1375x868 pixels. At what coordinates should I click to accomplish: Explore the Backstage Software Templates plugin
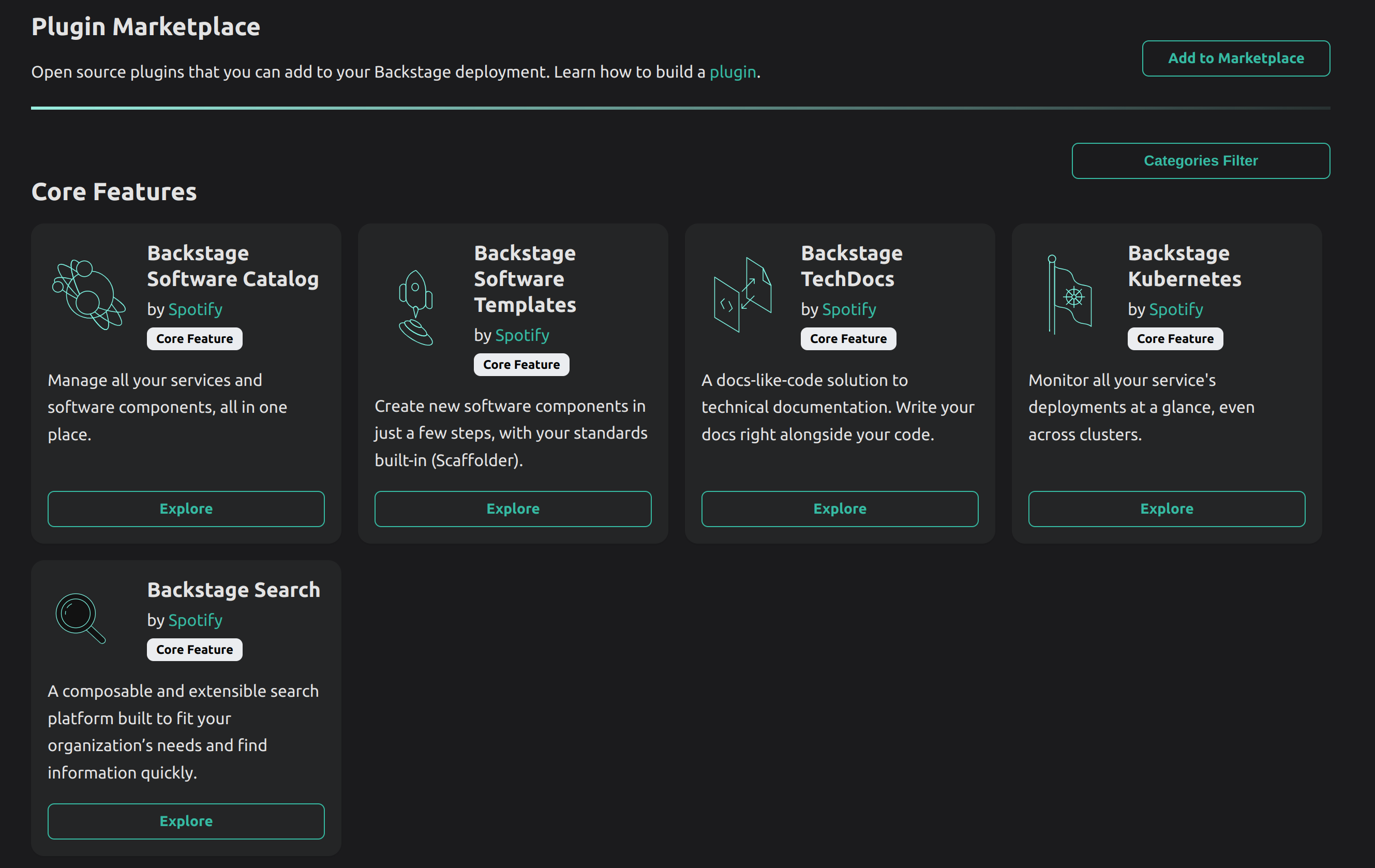click(x=513, y=509)
